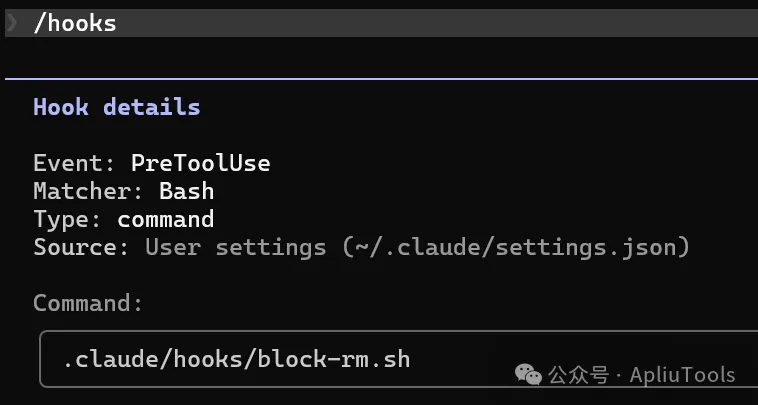758x405 pixels.
Task: Open the ~/.claude/settings.json path
Action: 515,247
